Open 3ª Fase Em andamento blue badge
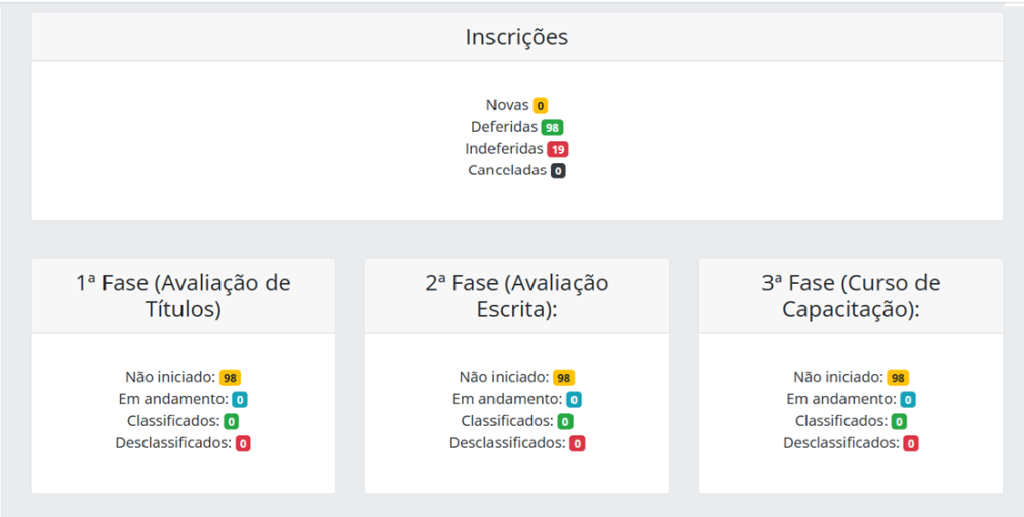This screenshot has width=1024, height=517. (908, 400)
